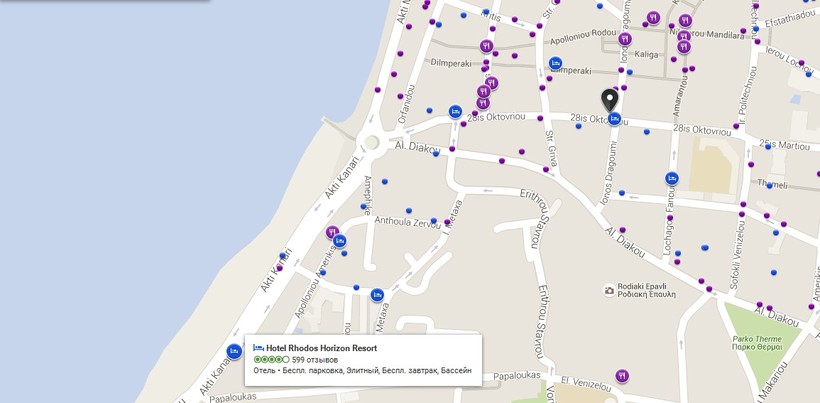Click the Efstathiadou street label
The height and width of the screenshot is (403, 820).
point(791,19)
